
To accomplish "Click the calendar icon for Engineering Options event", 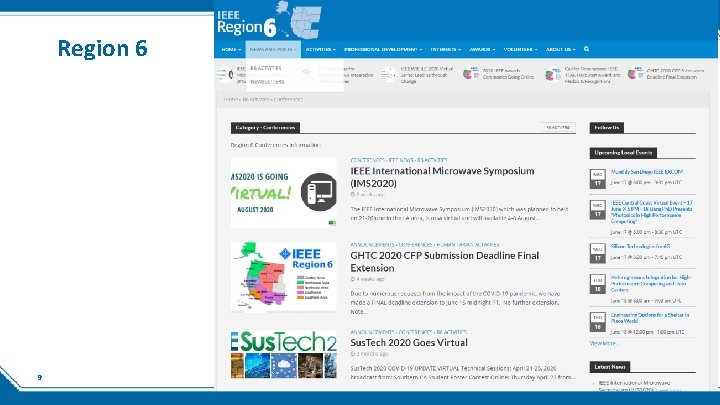I will coord(597,322).
